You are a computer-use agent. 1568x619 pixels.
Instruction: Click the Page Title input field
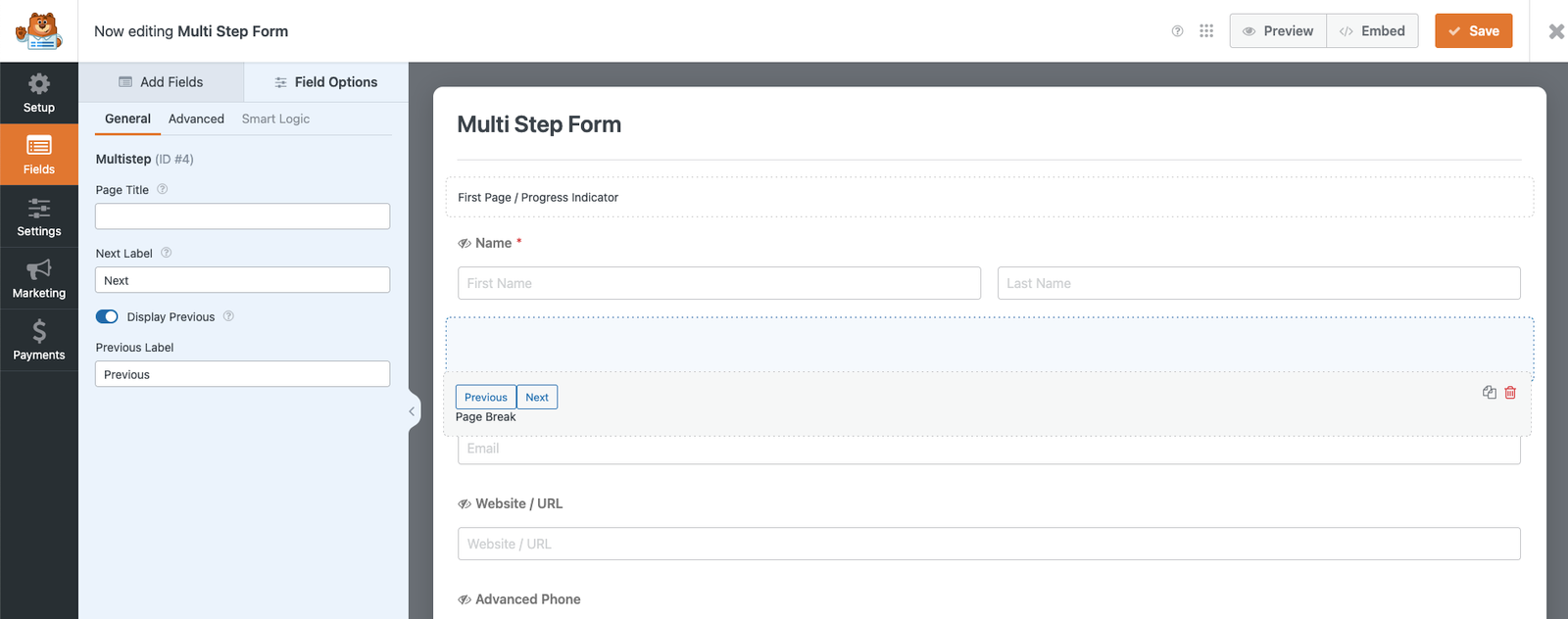[x=242, y=216]
